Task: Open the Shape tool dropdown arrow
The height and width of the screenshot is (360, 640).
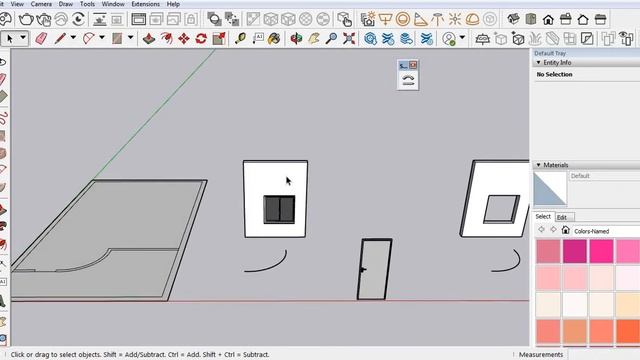Action: click(131, 38)
